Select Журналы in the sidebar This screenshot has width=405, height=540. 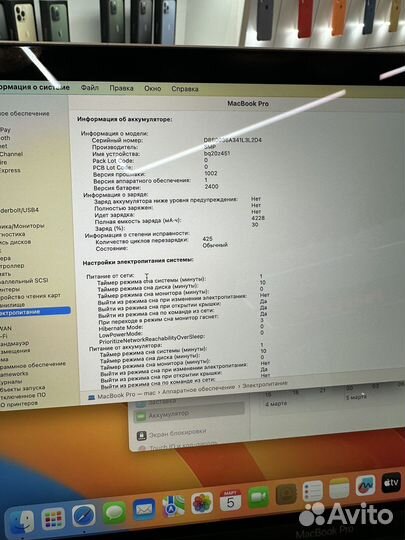[x=11, y=382]
